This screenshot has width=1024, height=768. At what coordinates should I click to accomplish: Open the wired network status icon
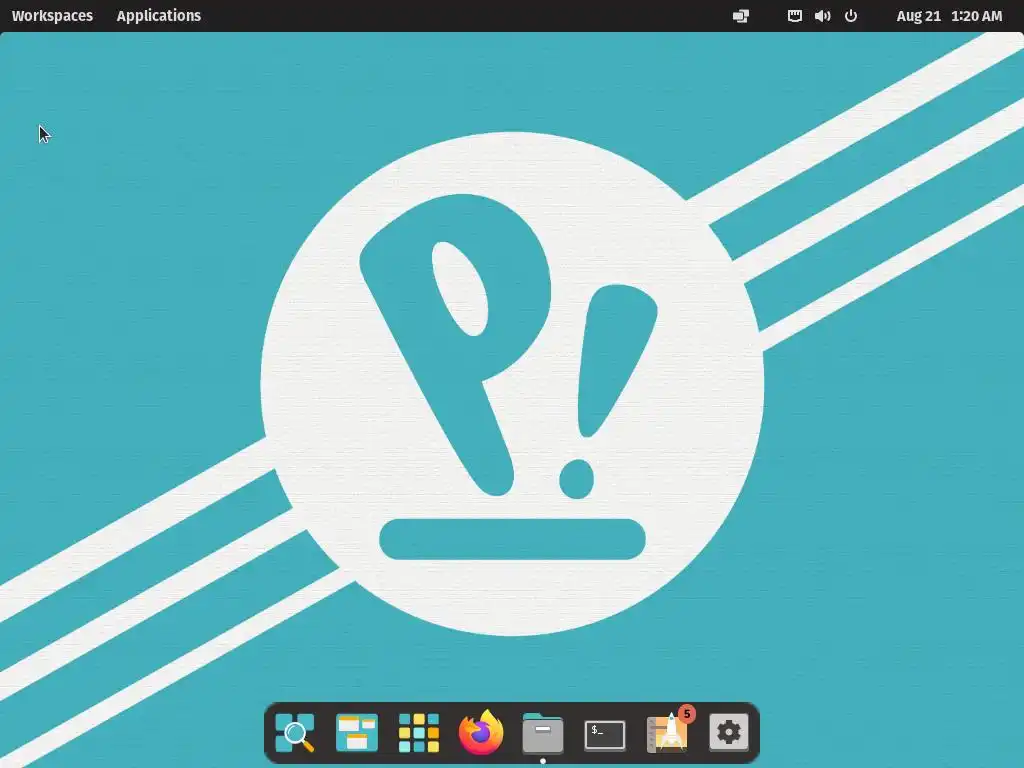pos(794,16)
